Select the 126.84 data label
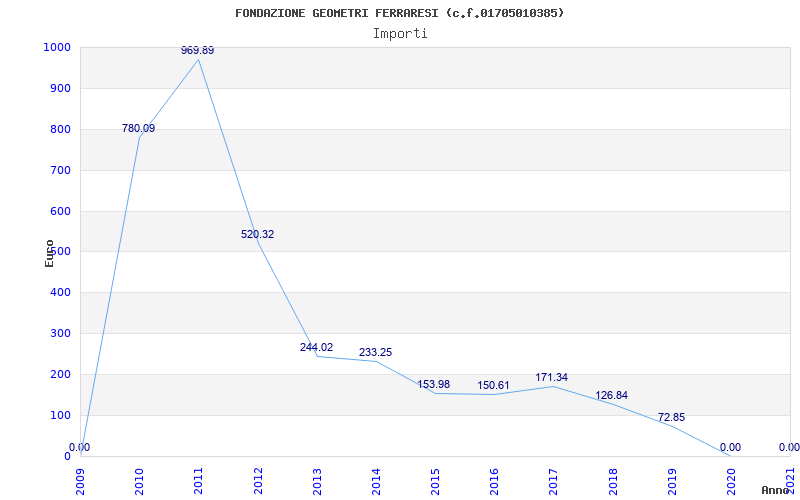The width and height of the screenshot is (800, 500). [x=611, y=395]
